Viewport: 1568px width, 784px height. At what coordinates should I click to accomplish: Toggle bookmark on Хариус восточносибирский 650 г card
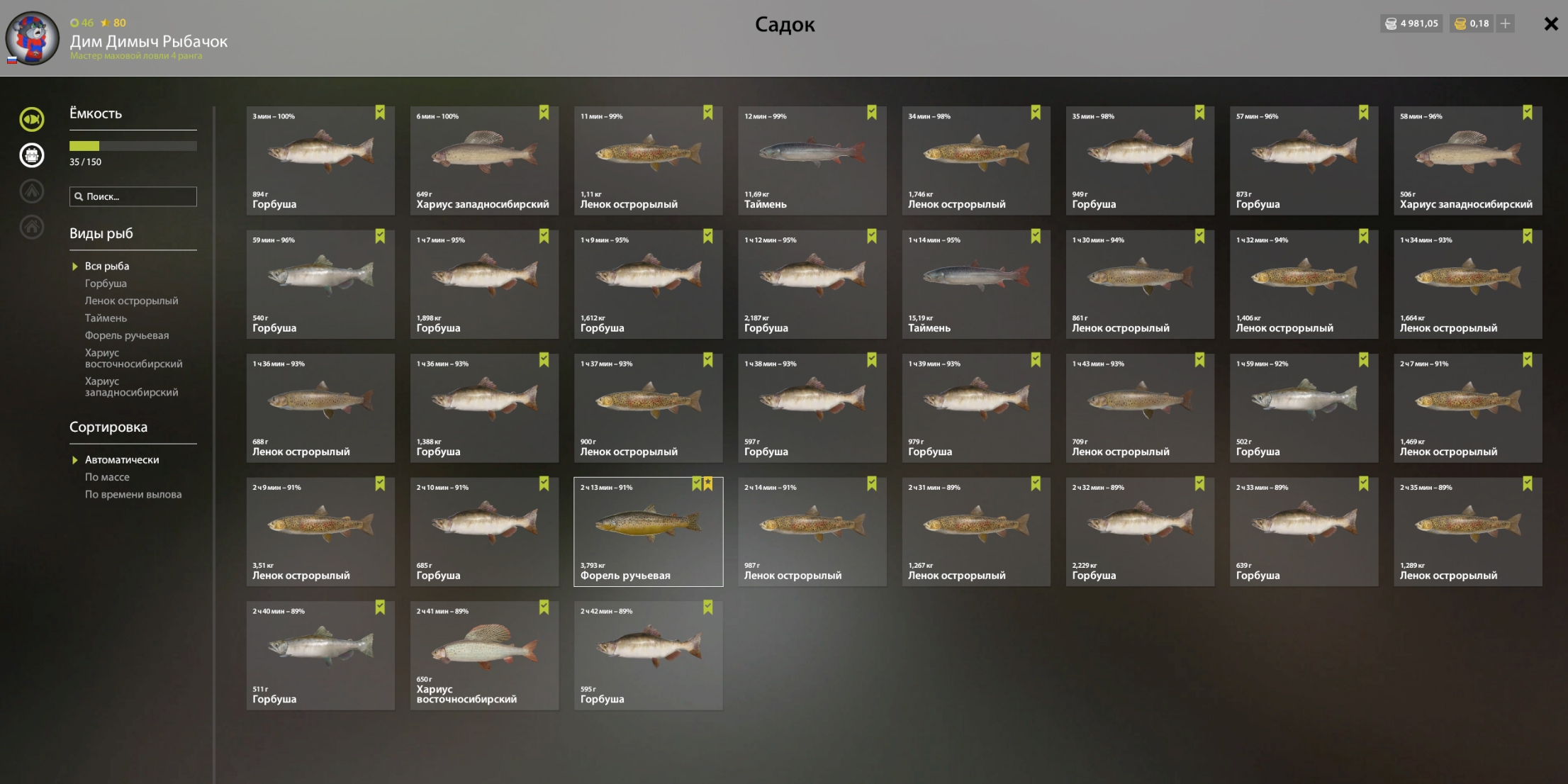pyautogui.click(x=544, y=607)
